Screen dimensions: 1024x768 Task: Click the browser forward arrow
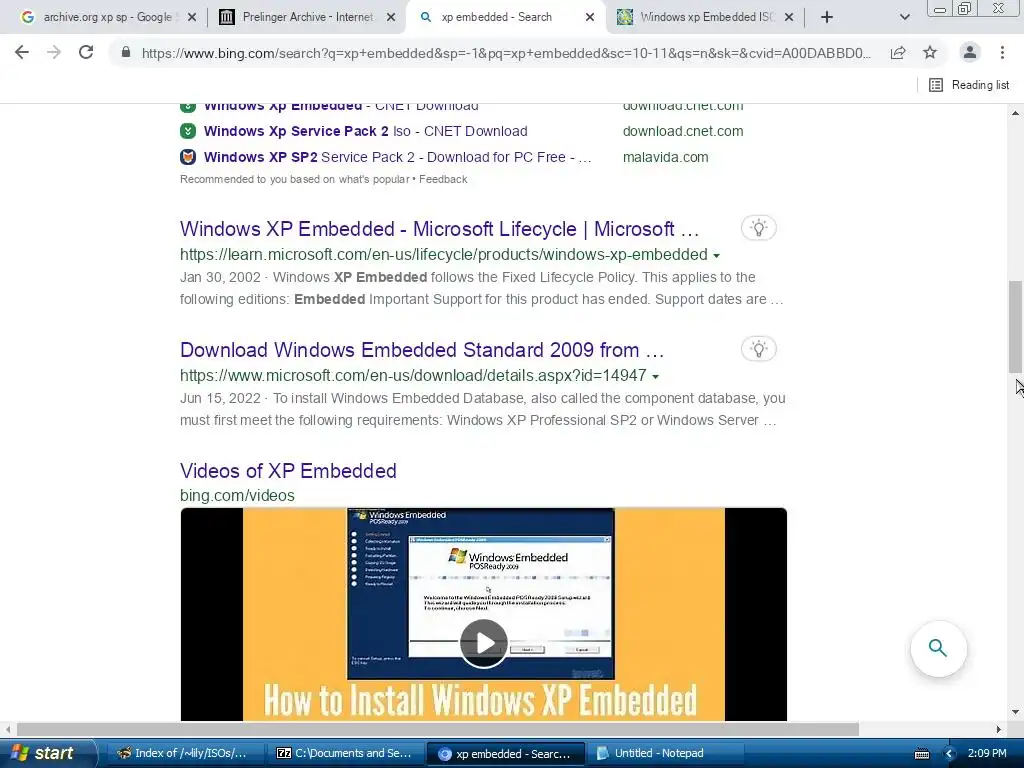coord(54,52)
